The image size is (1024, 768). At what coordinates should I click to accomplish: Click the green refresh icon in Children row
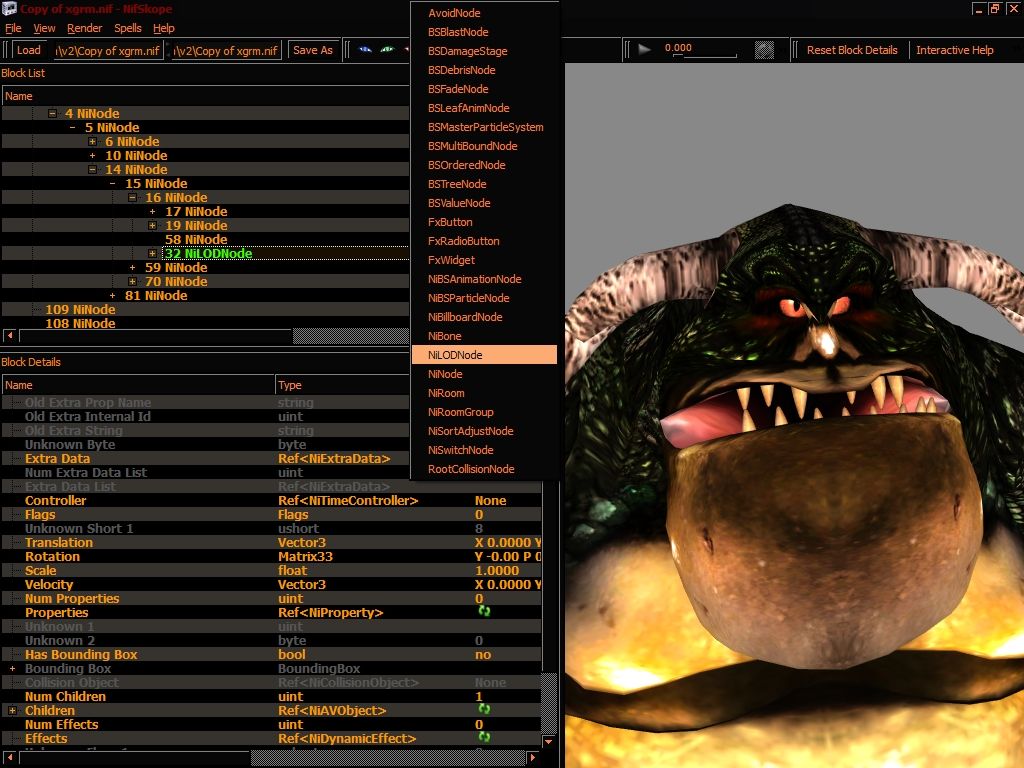click(484, 709)
